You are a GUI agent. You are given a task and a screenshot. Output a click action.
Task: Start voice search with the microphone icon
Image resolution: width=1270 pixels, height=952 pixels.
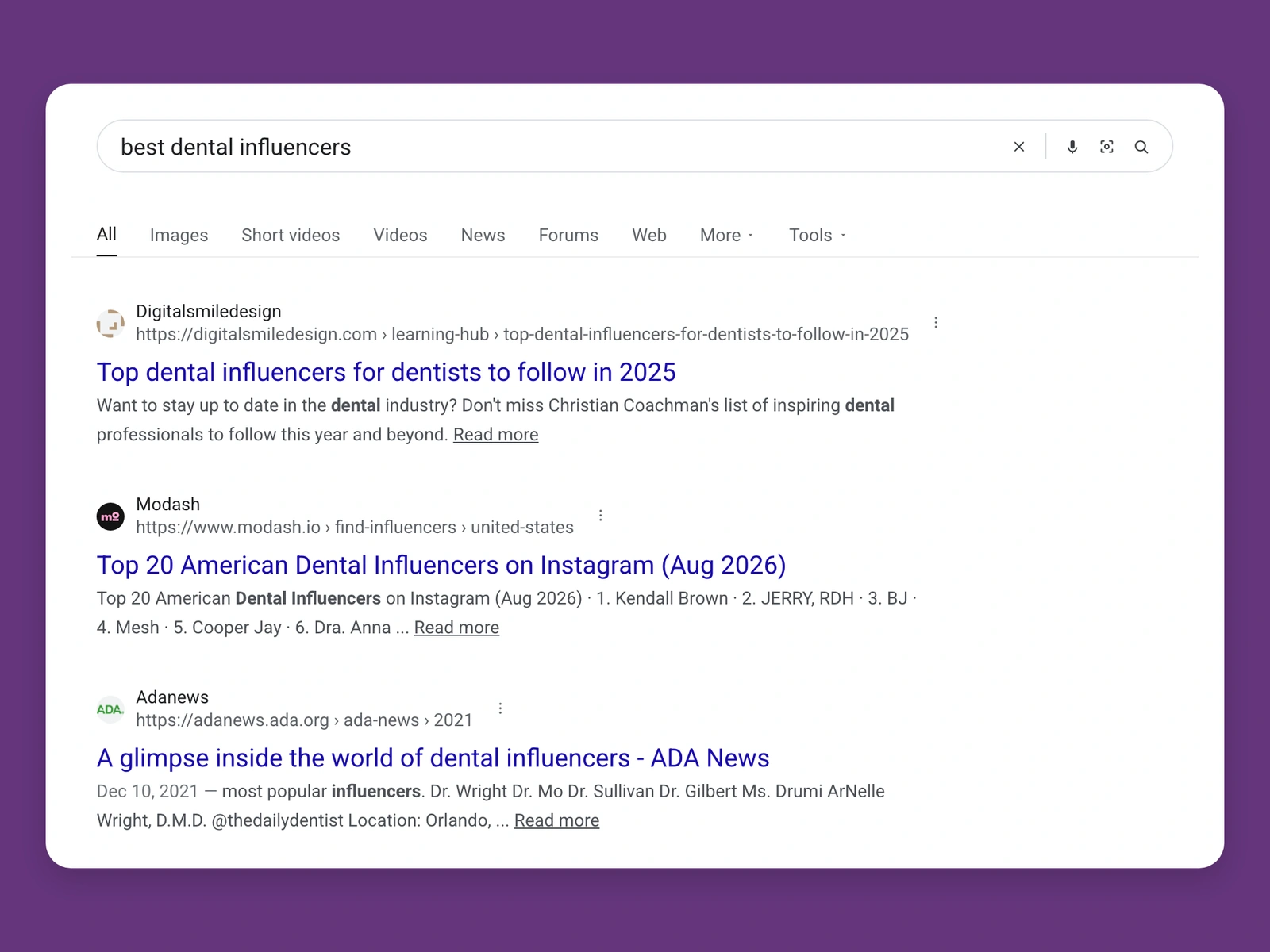coord(1072,147)
